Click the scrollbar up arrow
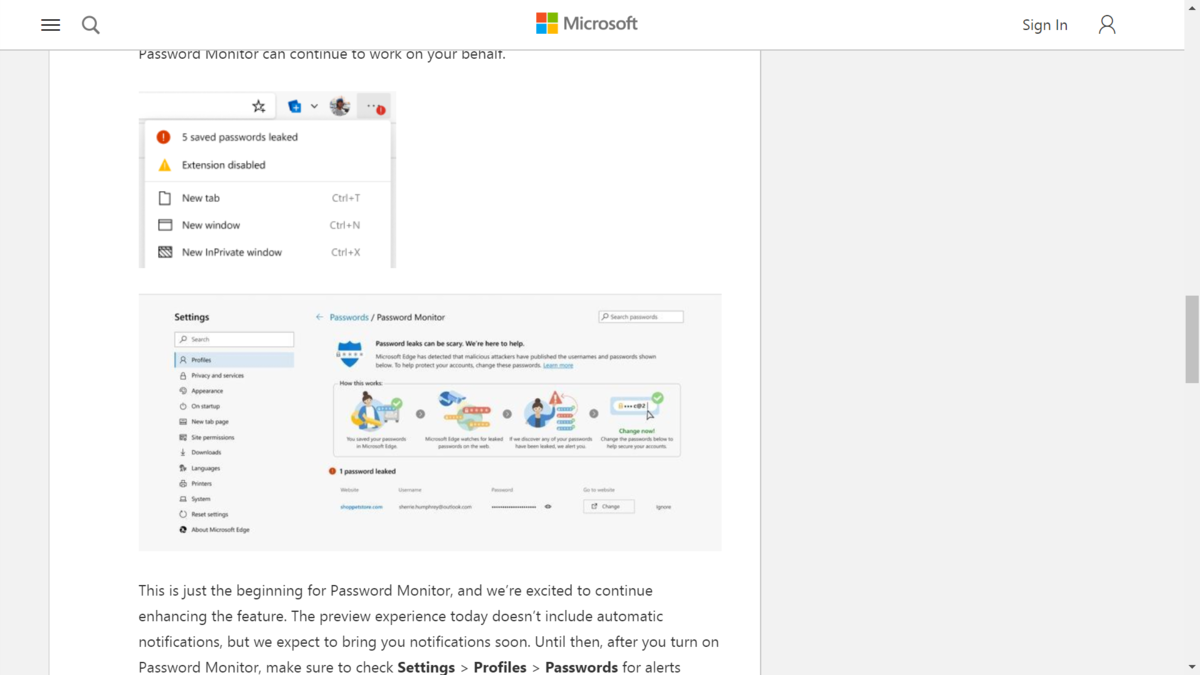Viewport: 1200px width, 675px height. pyautogui.click(x=1192, y=8)
